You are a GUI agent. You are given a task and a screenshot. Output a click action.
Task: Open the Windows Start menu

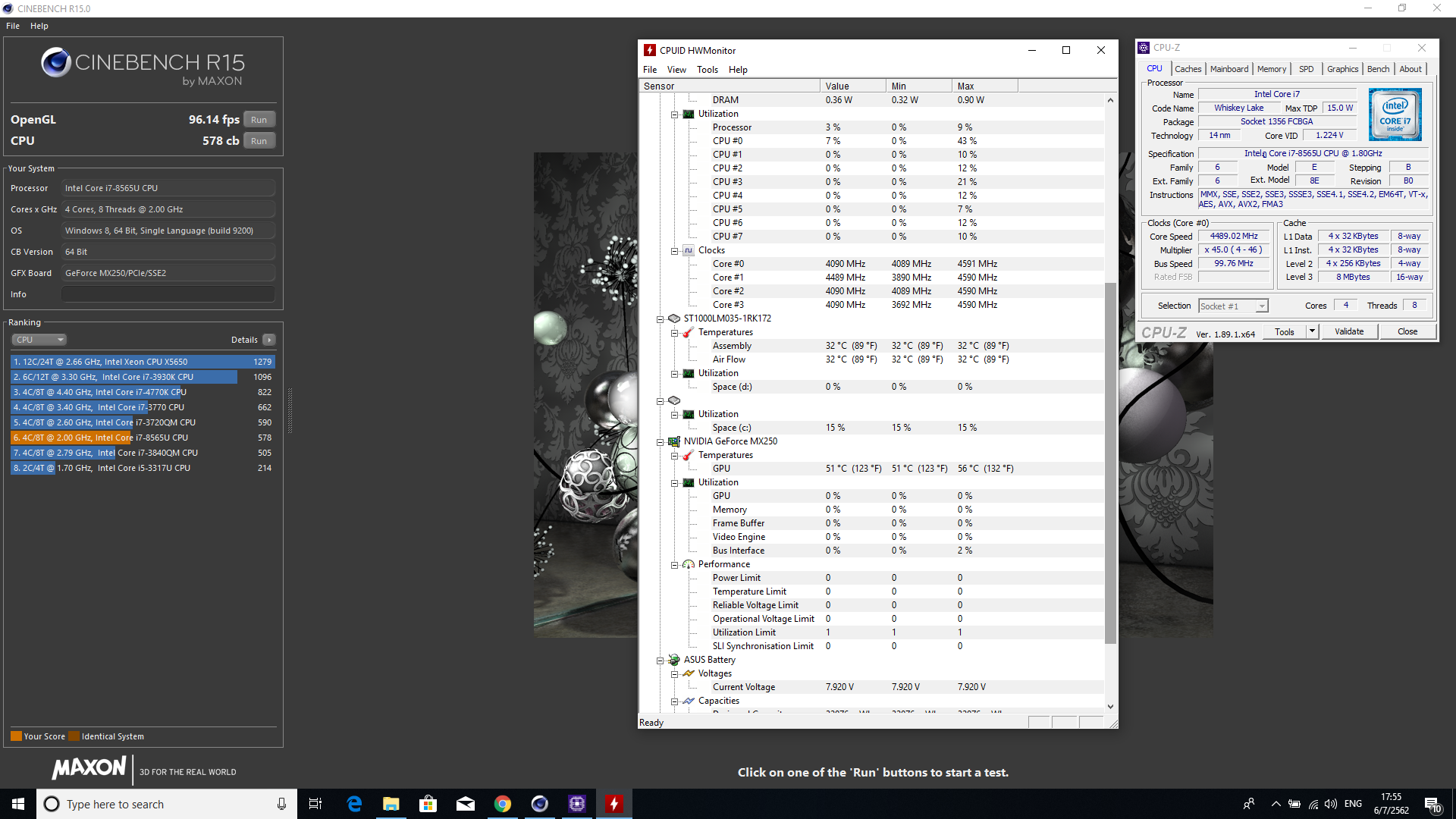18,804
